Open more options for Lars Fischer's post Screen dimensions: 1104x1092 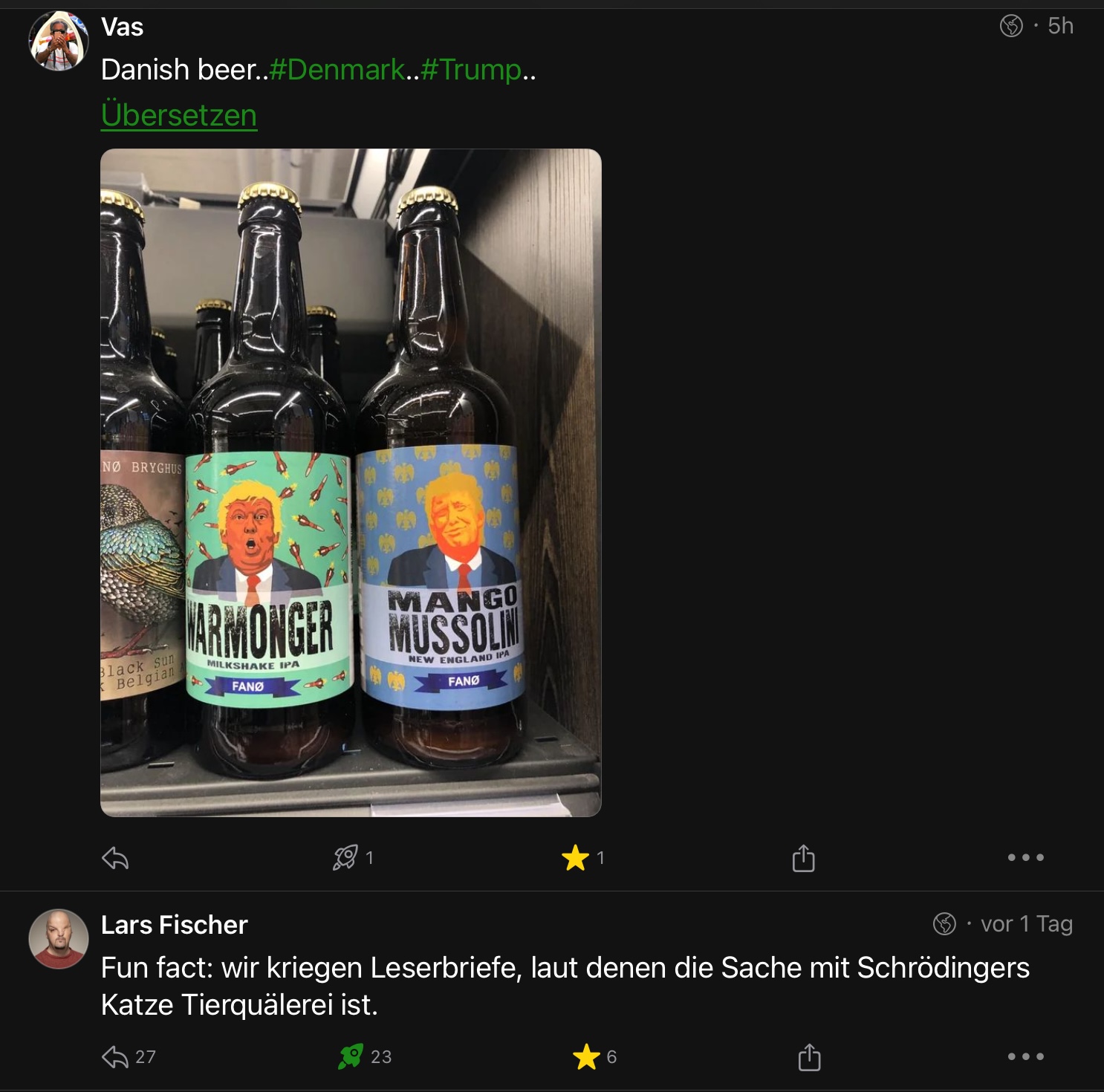(1025, 1056)
